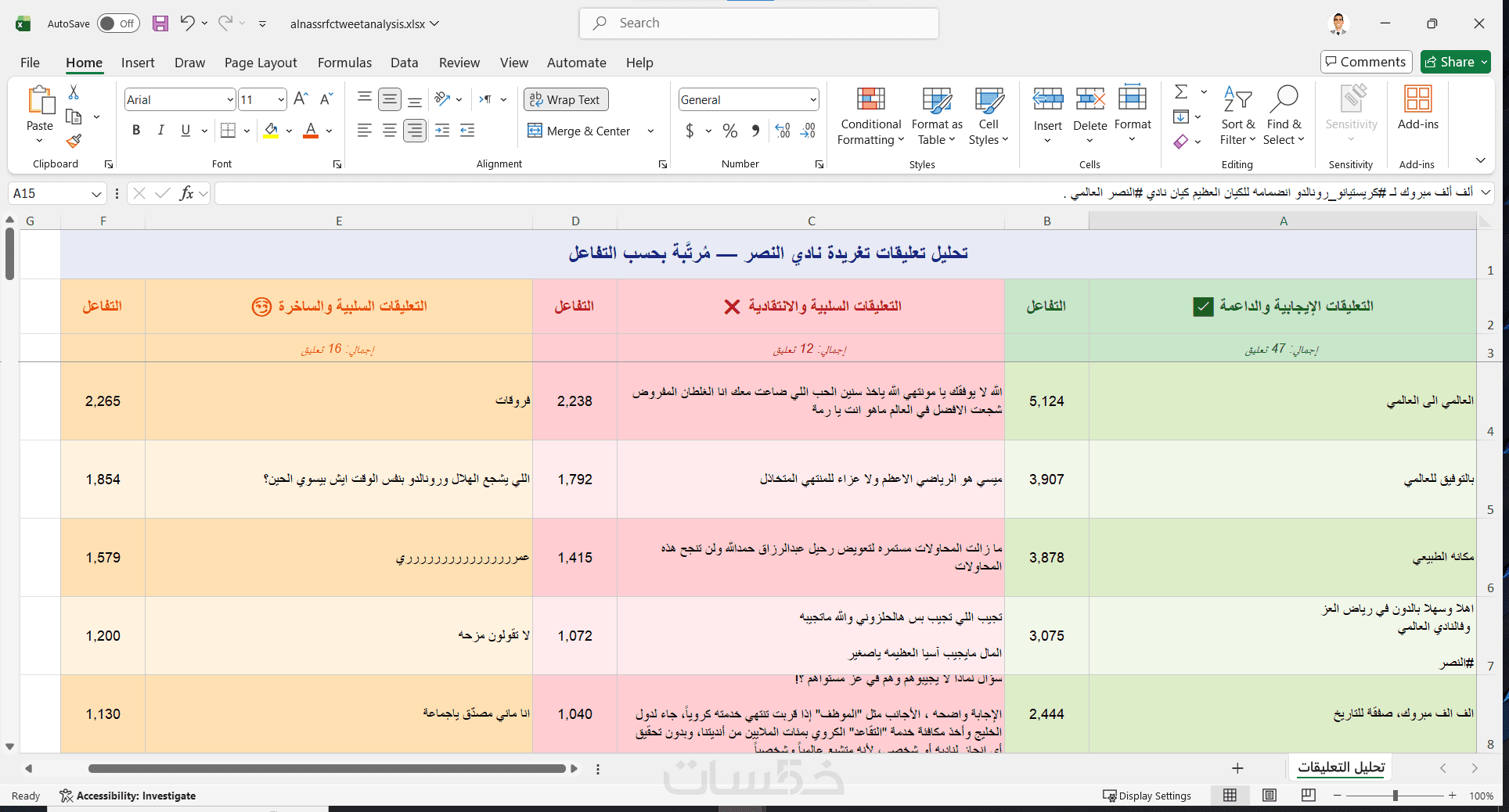Image resolution: width=1509 pixels, height=812 pixels.
Task: Open the File menu
Action: pos(30,63)
